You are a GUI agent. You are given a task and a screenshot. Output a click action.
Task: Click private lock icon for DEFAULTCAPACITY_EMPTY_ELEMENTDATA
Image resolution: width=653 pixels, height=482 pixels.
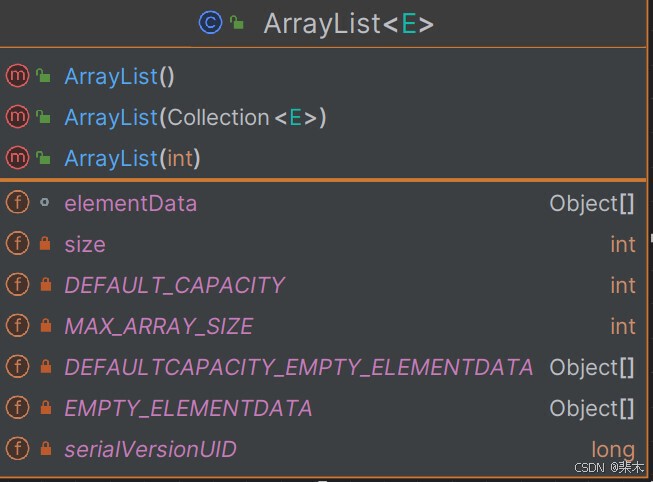45,367
